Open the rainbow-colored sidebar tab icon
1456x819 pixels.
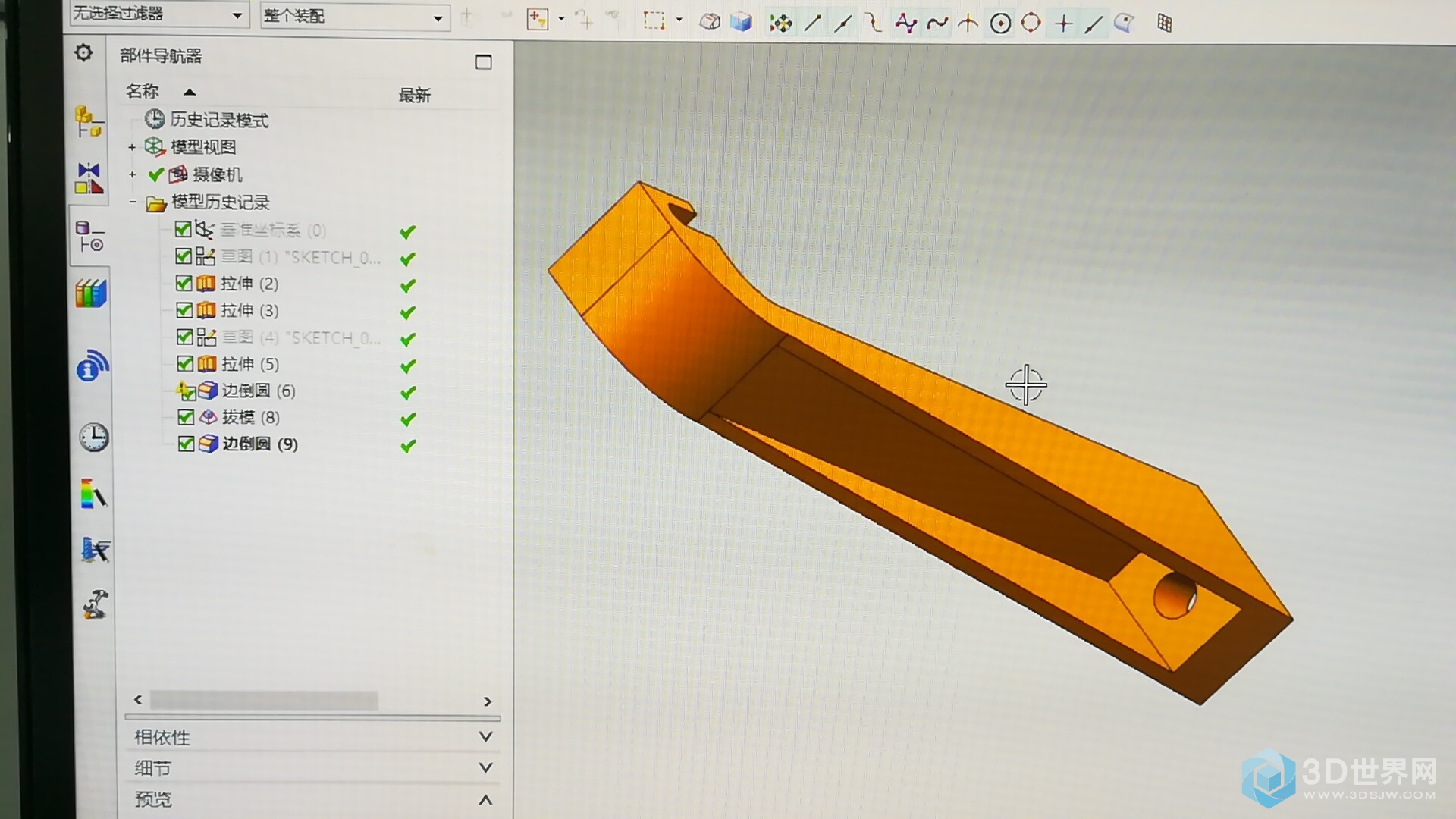tap(93, 494)
